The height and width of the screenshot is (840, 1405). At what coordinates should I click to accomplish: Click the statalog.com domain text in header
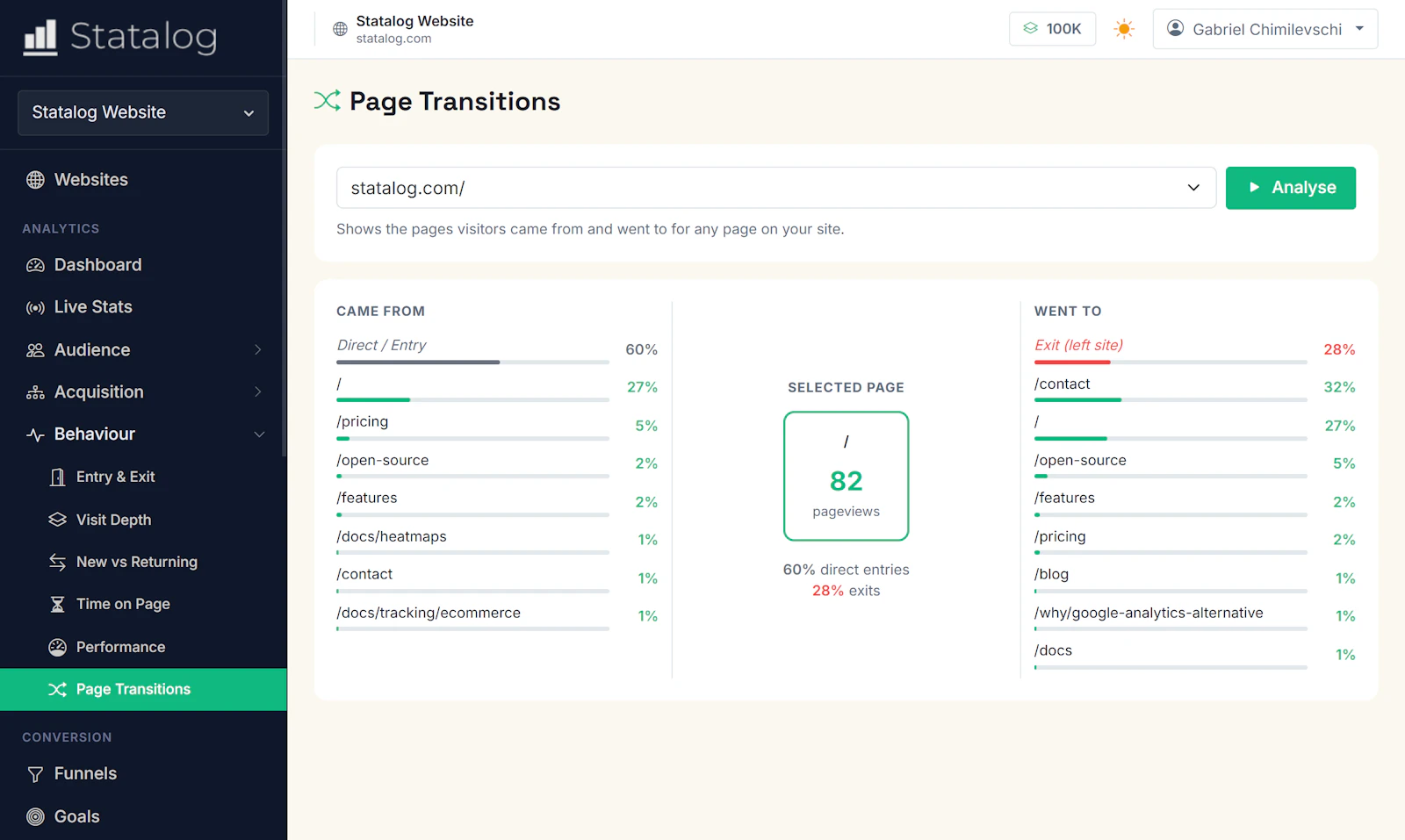tap(393, 39)
